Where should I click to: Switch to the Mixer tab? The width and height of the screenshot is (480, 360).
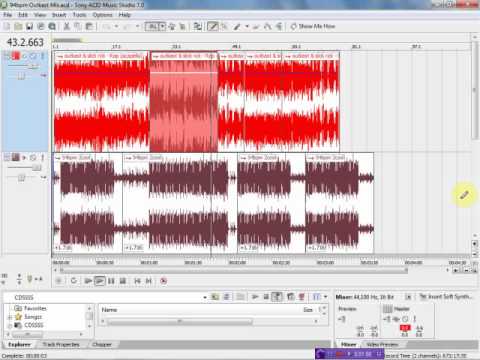pos(348,344)
